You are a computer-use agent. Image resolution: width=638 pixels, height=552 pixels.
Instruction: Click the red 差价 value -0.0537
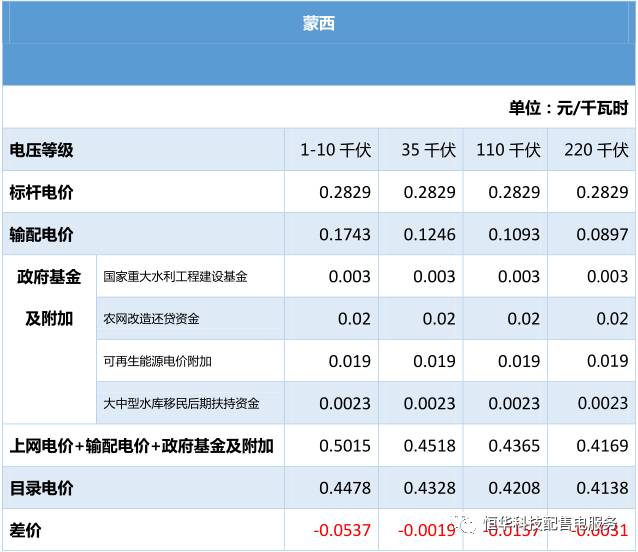click(x=341, y=530)
